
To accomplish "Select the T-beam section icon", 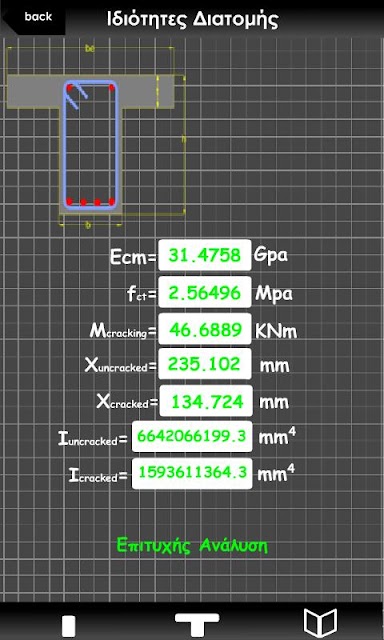I will click(x=197, y=624).
